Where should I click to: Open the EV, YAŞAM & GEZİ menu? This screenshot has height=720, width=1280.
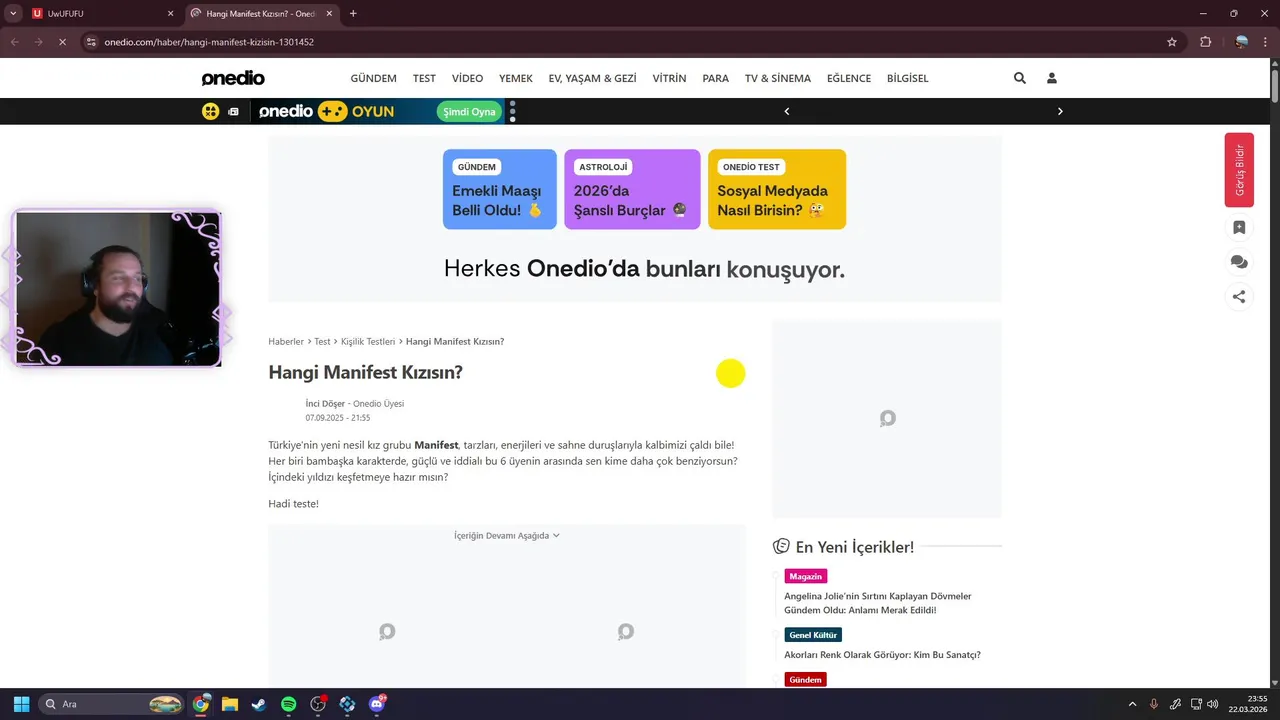pos(592,78)
